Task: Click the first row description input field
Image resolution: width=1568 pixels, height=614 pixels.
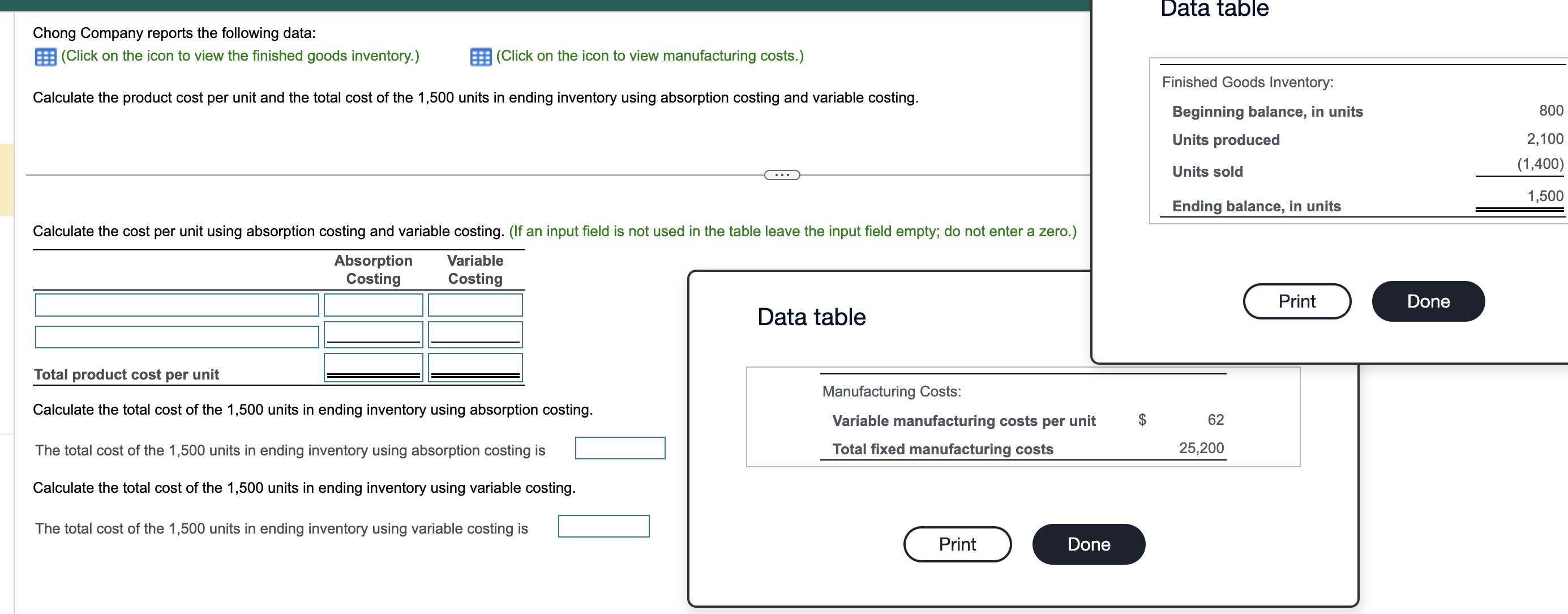Action: point(178,305)
